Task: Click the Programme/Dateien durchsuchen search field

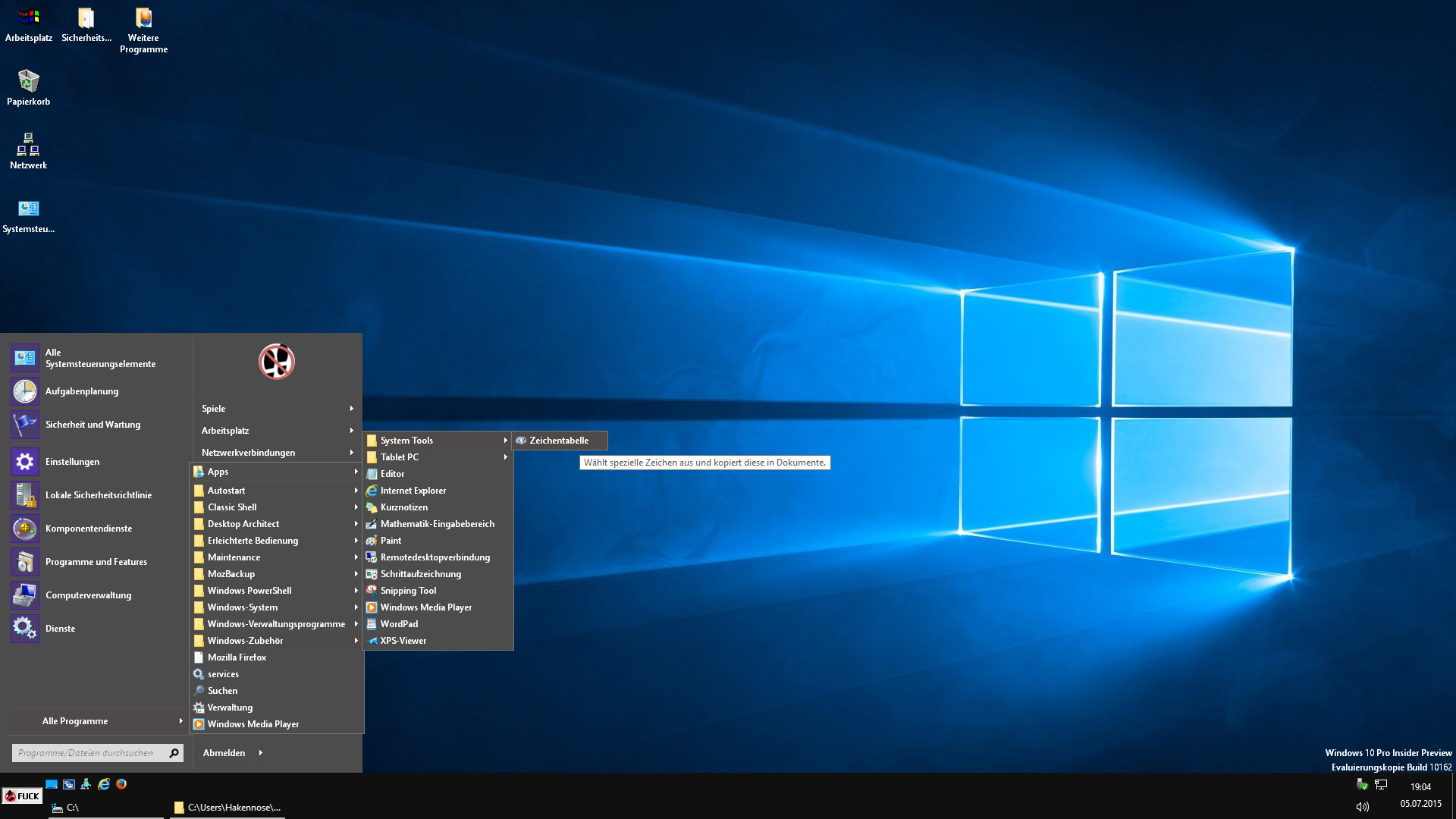Action: pos(88,753)
